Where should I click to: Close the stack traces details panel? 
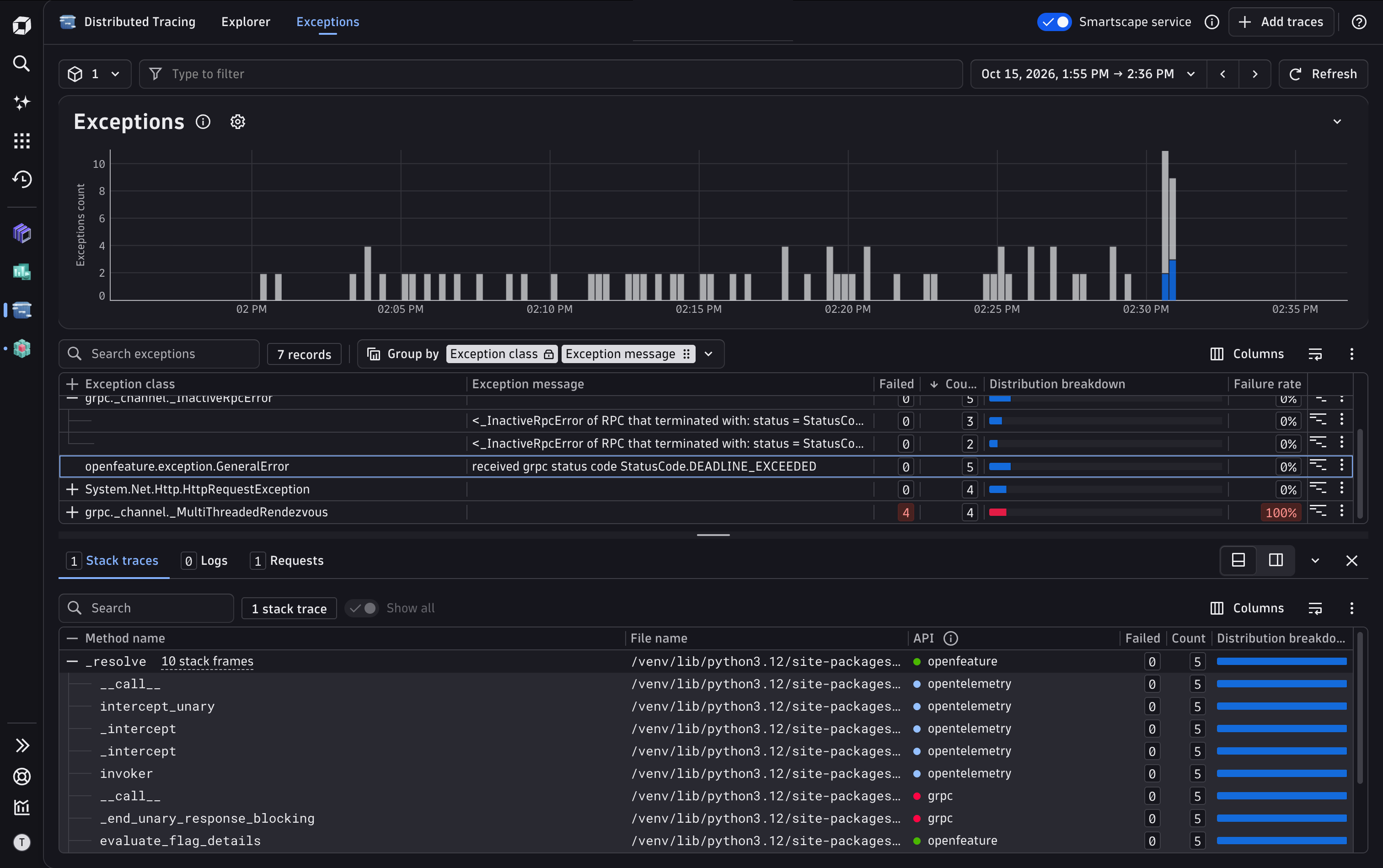tap(1352, 561)
